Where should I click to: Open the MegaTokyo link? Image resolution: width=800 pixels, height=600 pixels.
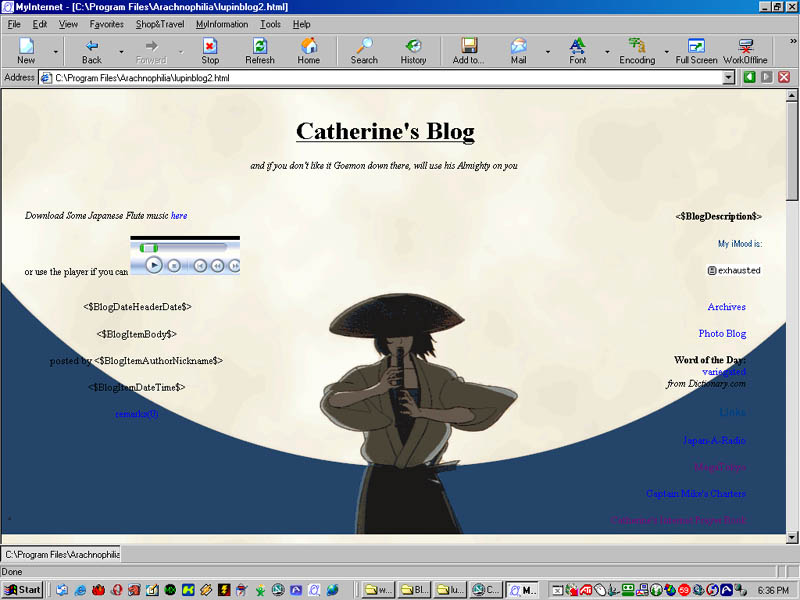pos(720,467)
